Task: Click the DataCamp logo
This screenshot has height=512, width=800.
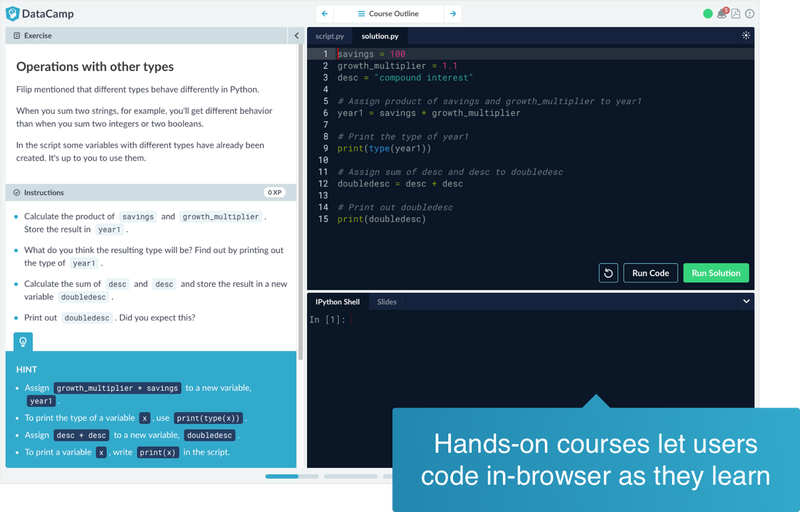Action: pyautogui.click(x=42, y=14)
